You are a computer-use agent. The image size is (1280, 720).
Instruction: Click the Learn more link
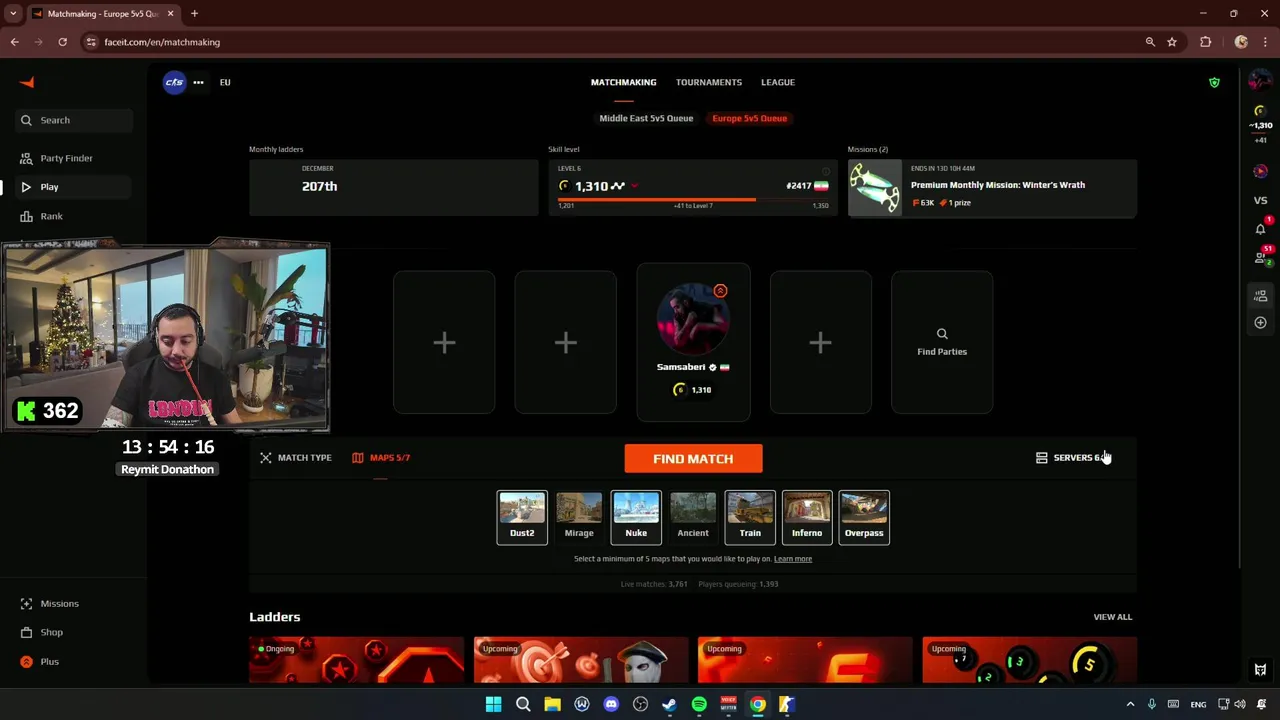(x=793, y=559)
